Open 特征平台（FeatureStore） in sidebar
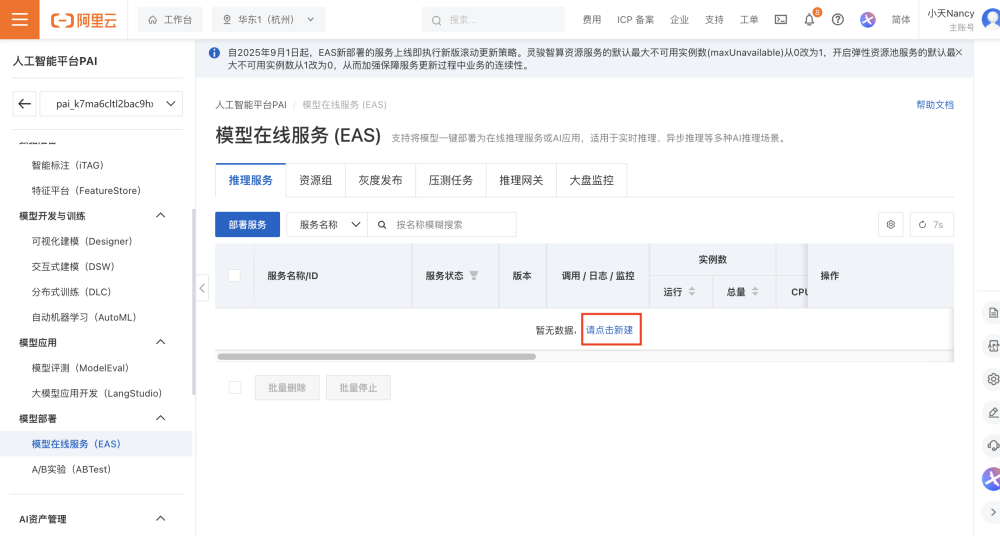 86,190
